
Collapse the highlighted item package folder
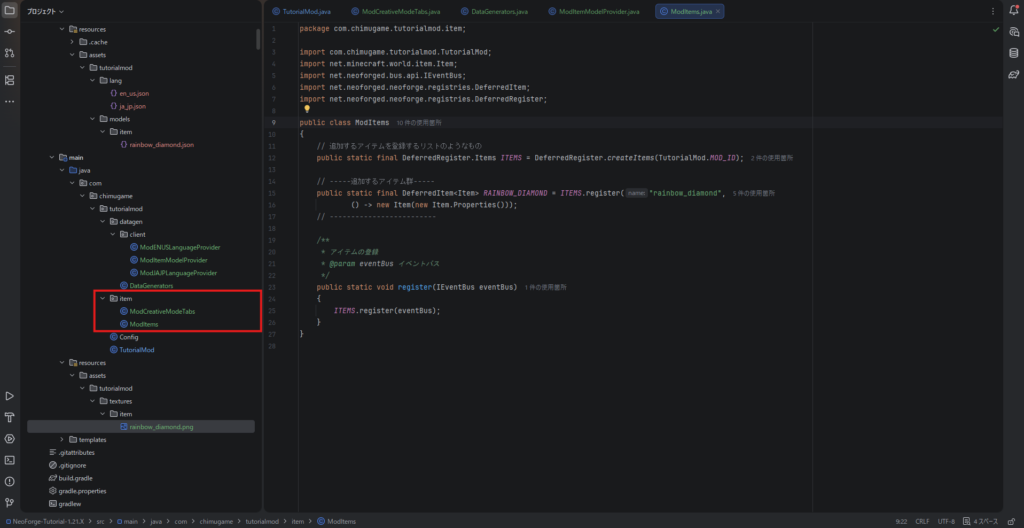coord(103,298)
